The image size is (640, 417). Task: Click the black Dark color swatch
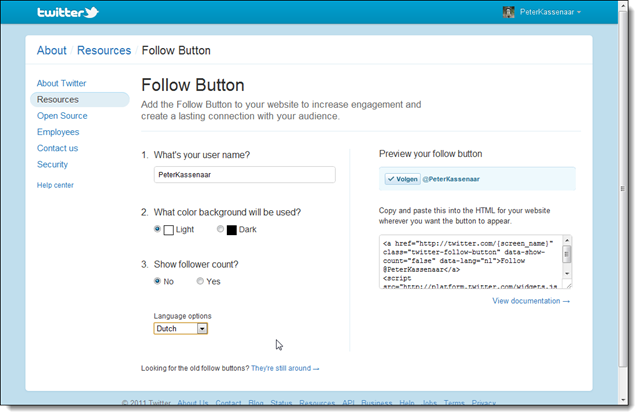point(231,230)
